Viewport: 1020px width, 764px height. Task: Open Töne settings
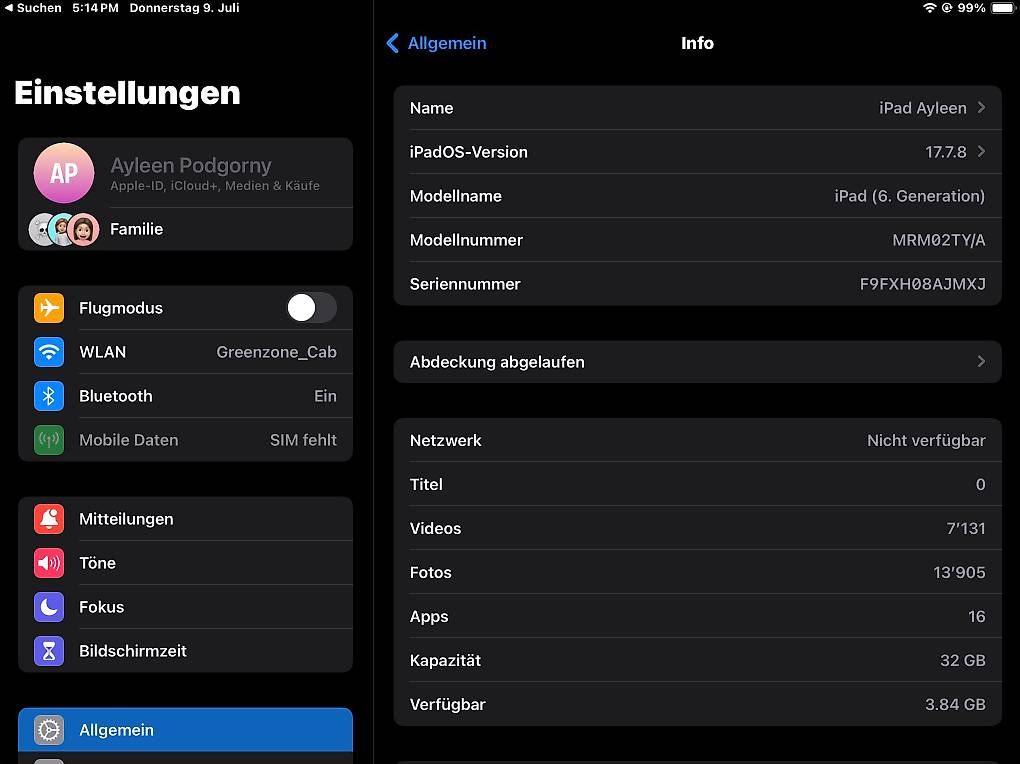185,563
